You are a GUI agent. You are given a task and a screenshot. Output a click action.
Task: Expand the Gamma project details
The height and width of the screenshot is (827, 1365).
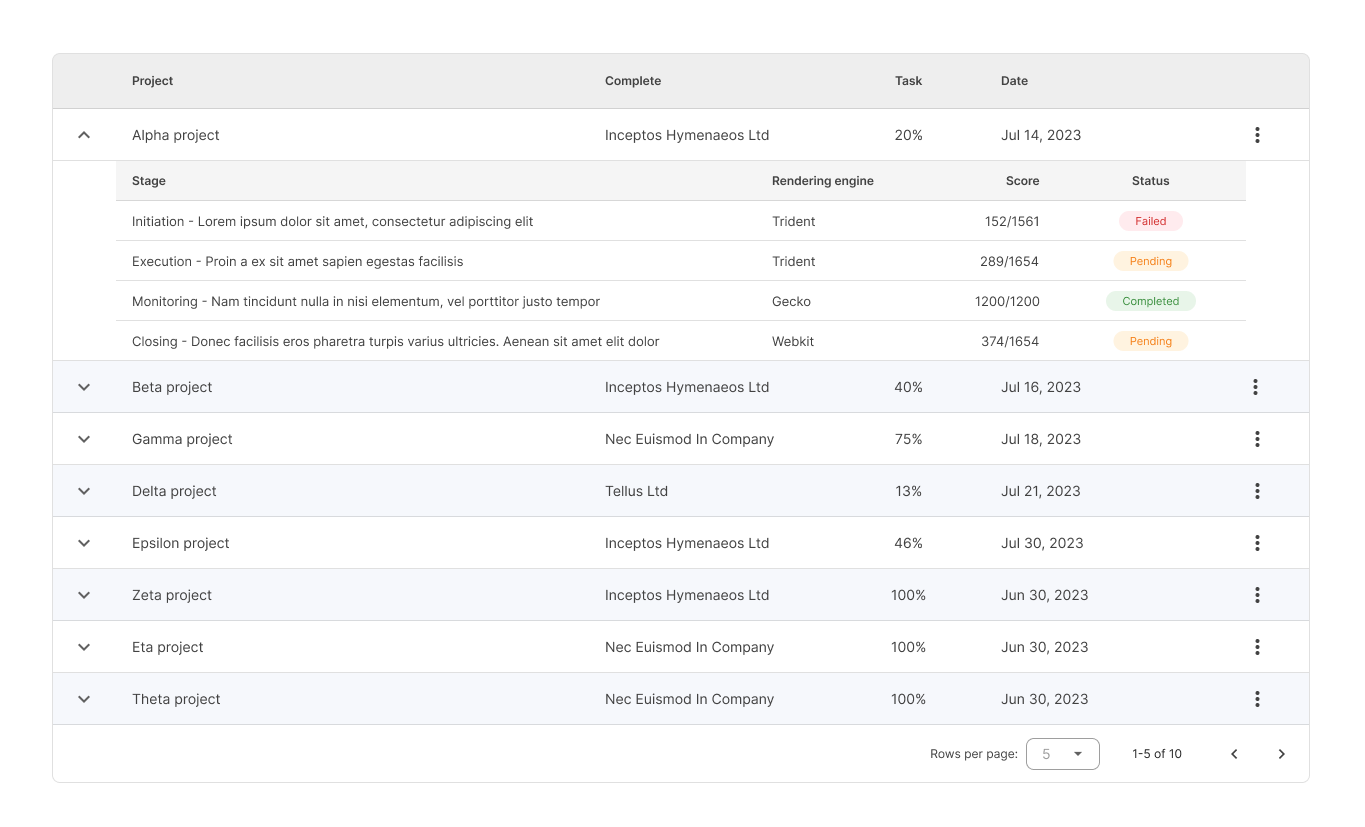[x=84, y=439]
